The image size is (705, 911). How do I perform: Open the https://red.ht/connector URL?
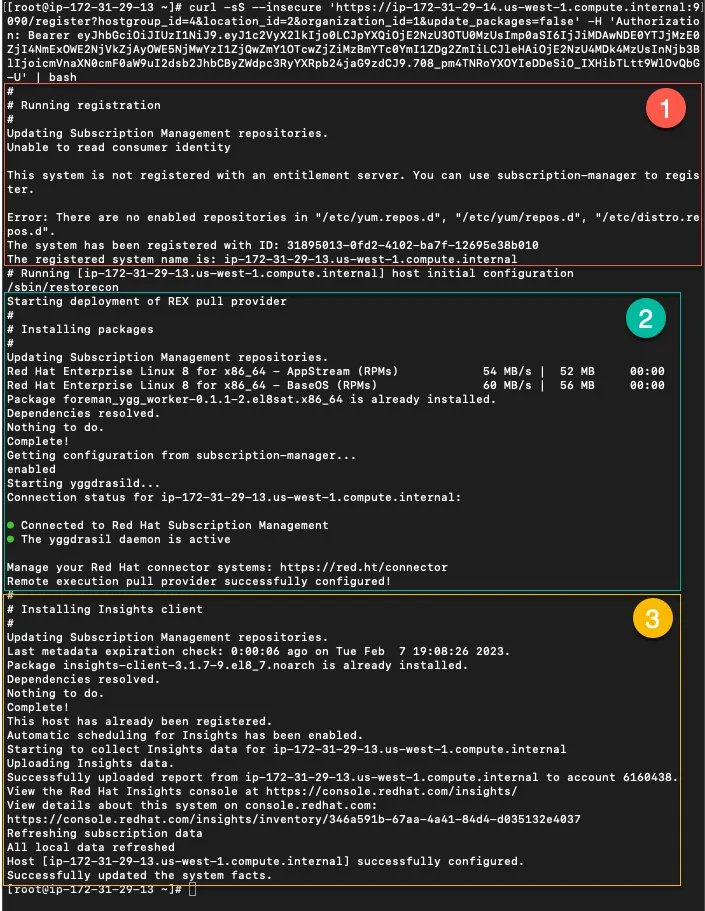coord(364,567)
